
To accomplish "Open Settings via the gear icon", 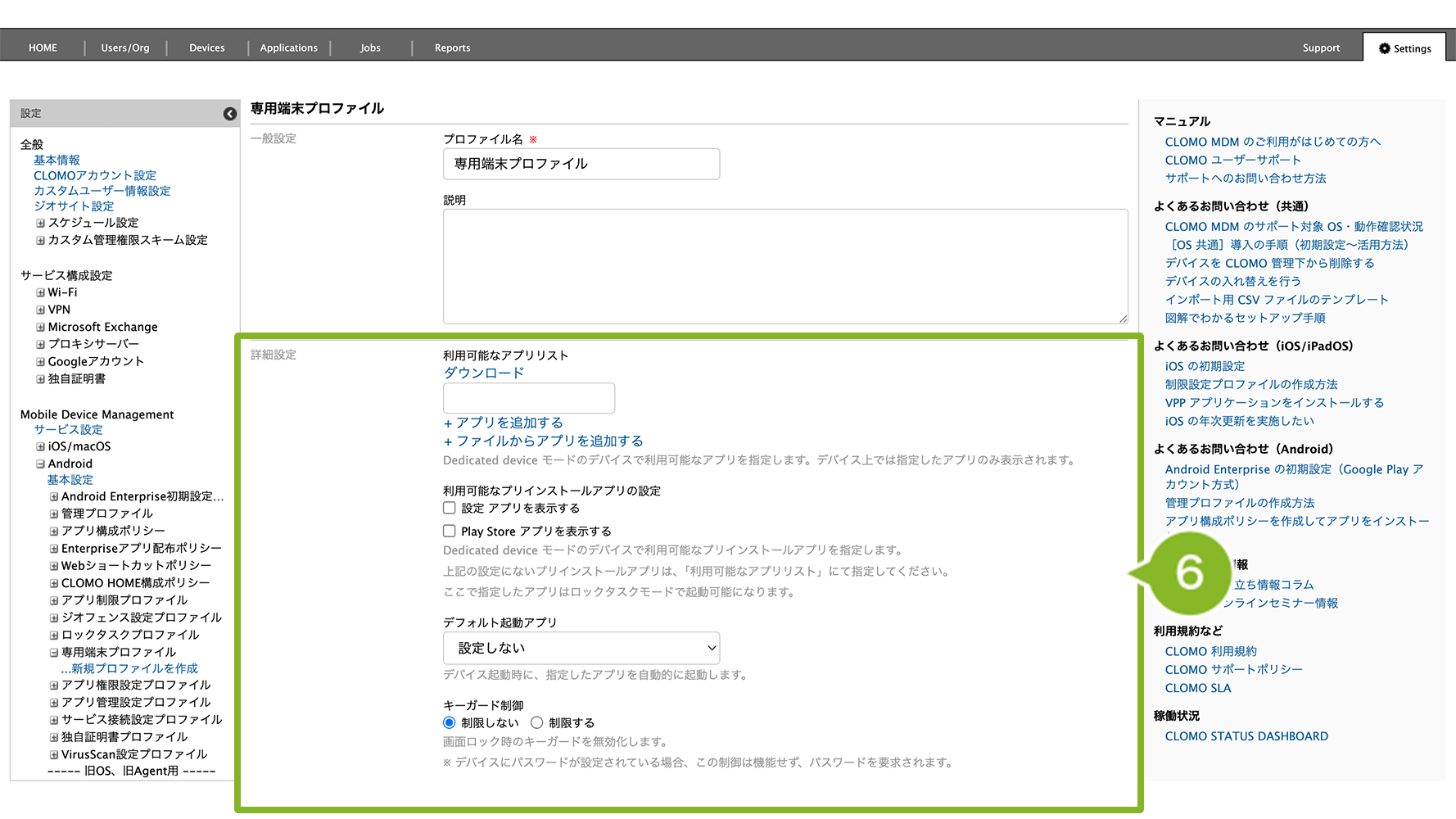I will [x=1385, y=48].
